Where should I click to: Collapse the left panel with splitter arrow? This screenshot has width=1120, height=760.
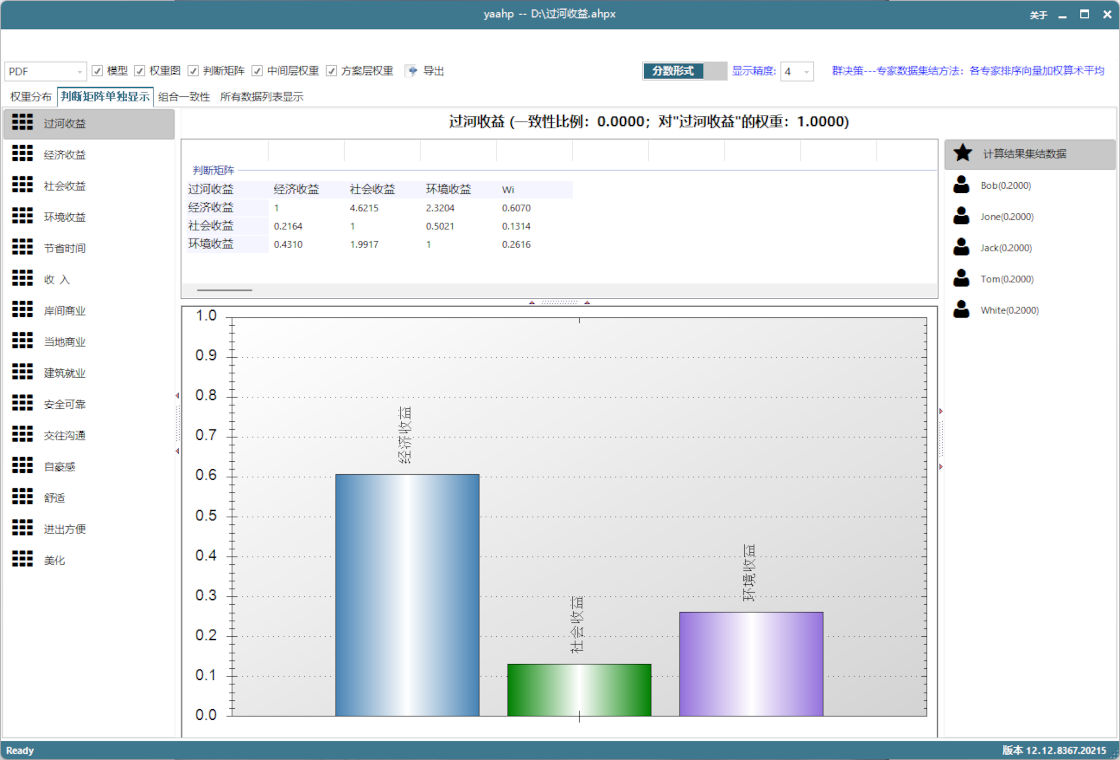pyautogui.click(x=177, y=396)
